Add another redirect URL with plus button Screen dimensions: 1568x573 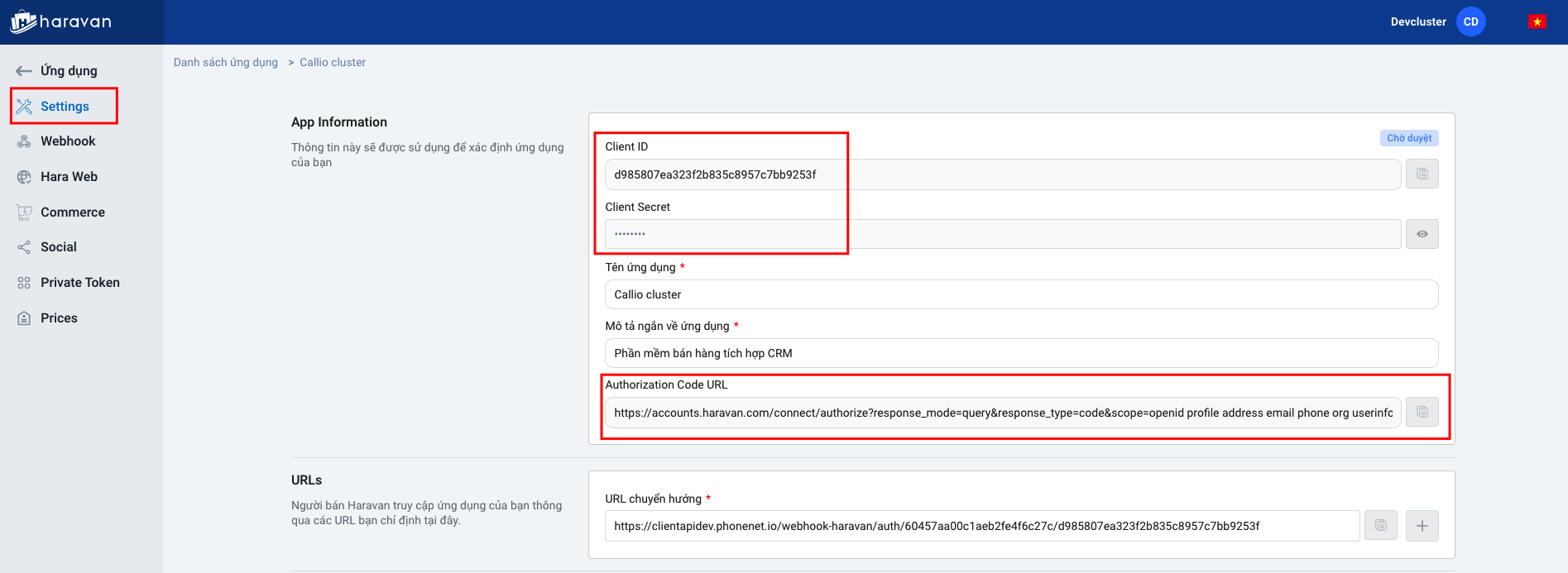[1422, 526]
